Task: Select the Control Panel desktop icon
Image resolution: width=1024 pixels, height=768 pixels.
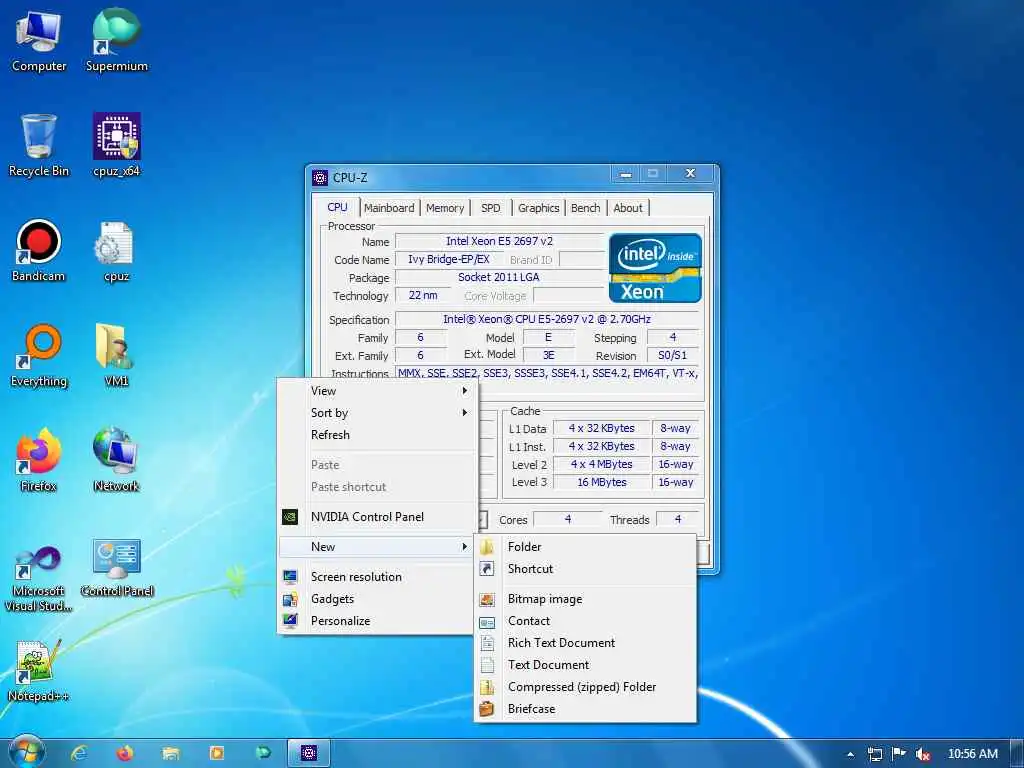Action: click(116, 569)
